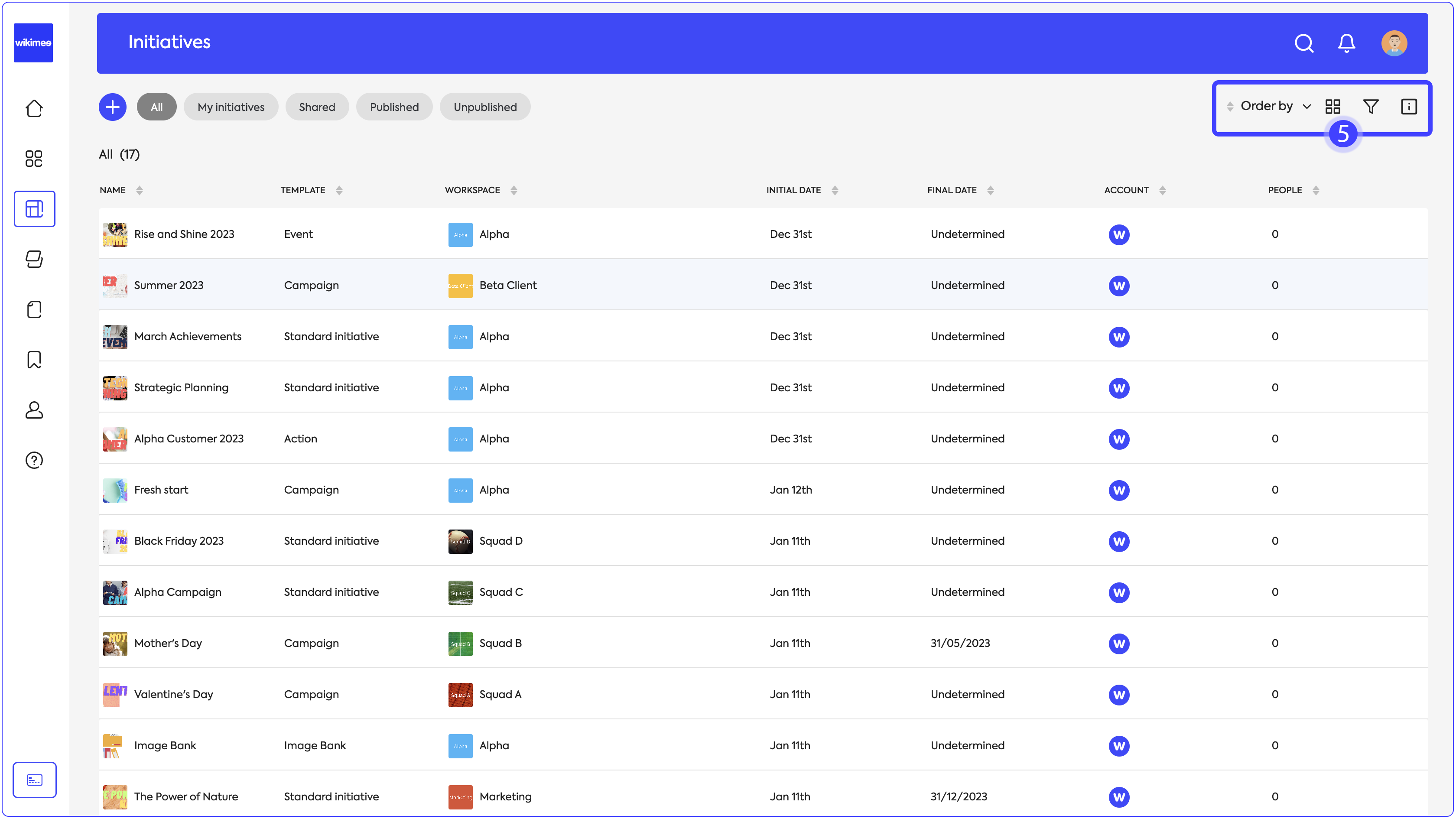Screen dimensions: 1456x819
Task: Open the Summer 2023 initiative
Action: coord(169,285)
